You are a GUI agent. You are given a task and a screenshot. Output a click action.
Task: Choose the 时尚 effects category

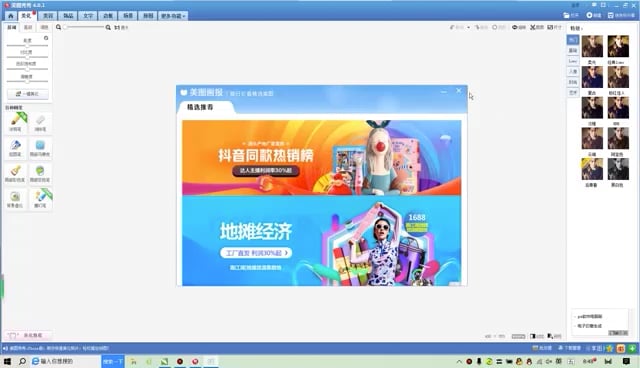(573, 82)
